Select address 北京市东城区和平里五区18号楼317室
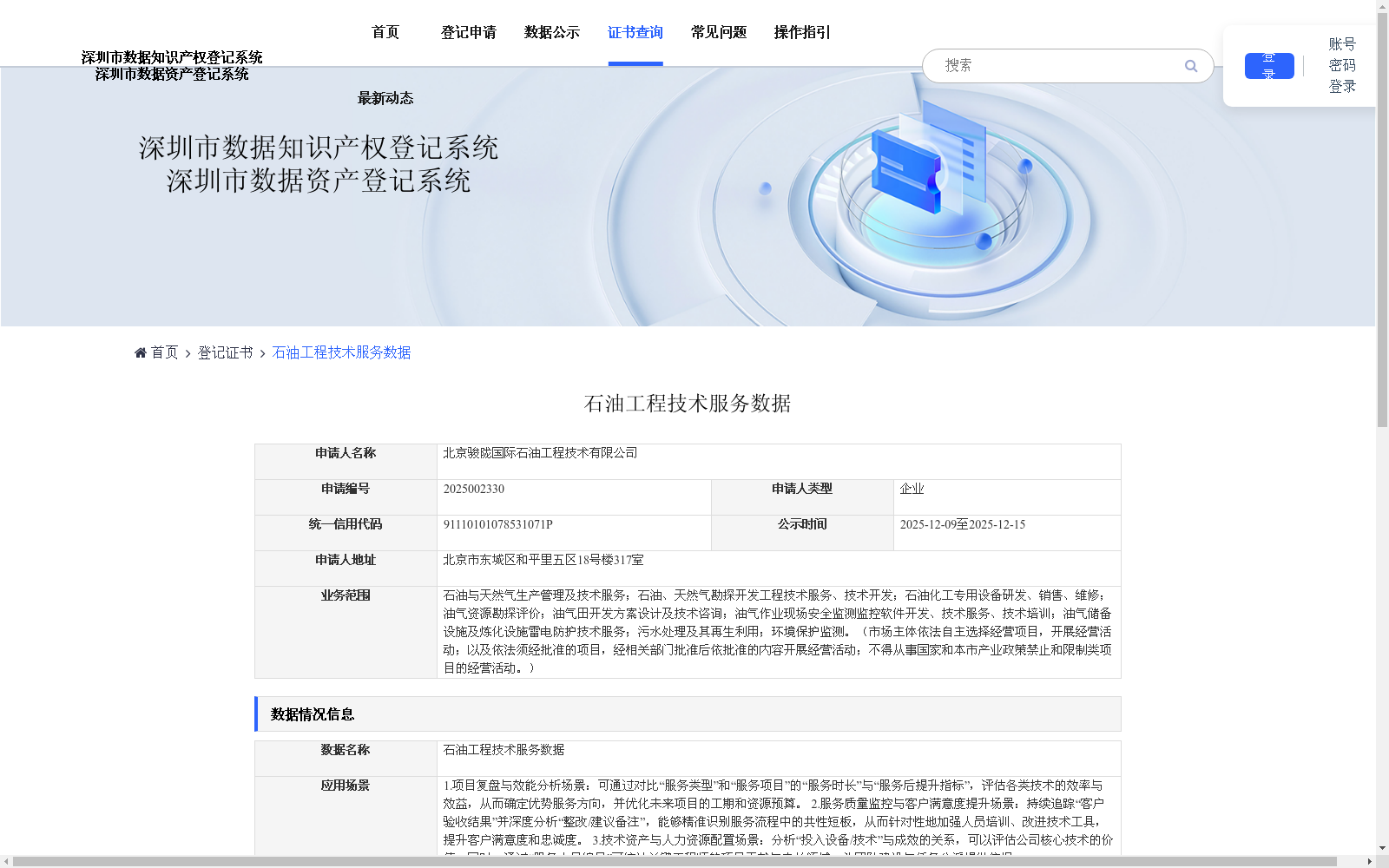Image resolution: width=1389 pixels, height=868 pixels. point(543,560)
